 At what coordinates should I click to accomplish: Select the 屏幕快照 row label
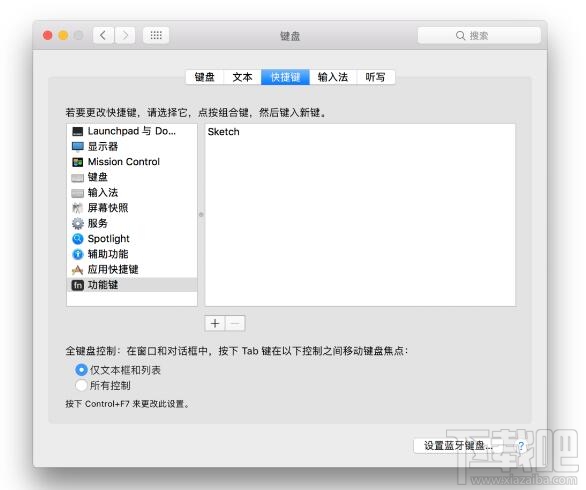pyautogui.click(x=108, y=208)
